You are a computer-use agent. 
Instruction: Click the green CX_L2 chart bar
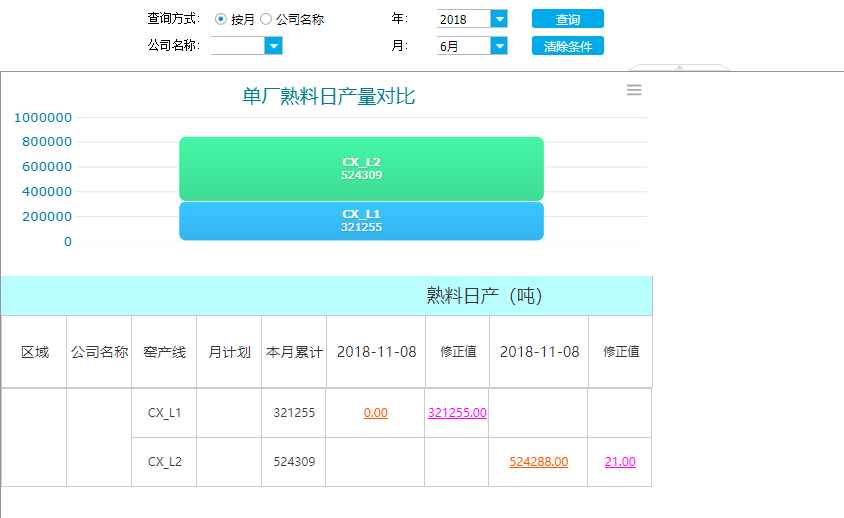(x=361, y=168)
